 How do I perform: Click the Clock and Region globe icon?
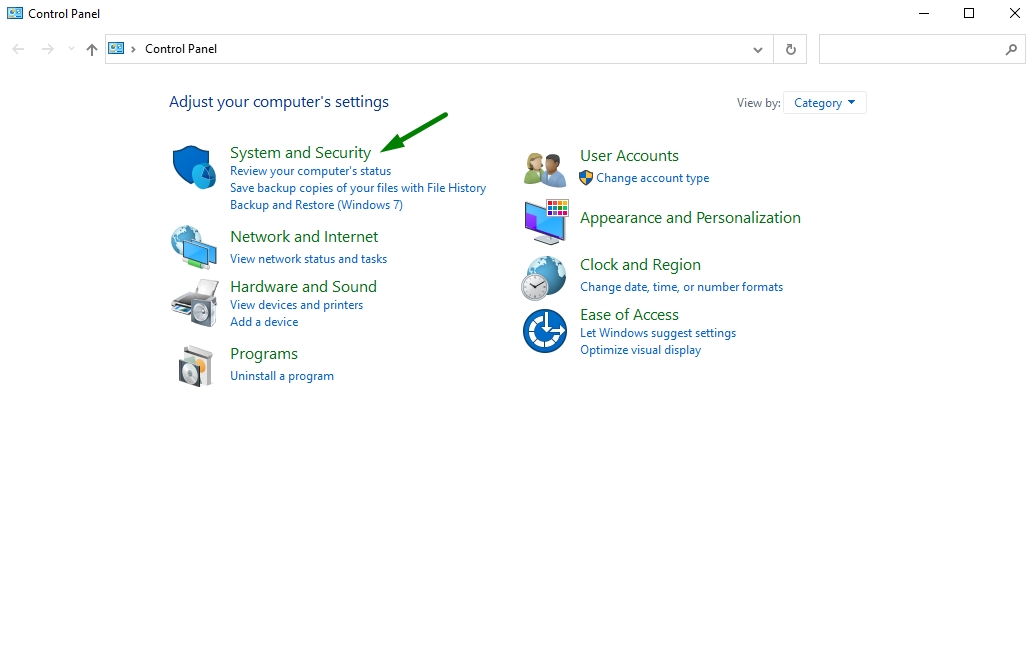point(544,278)
